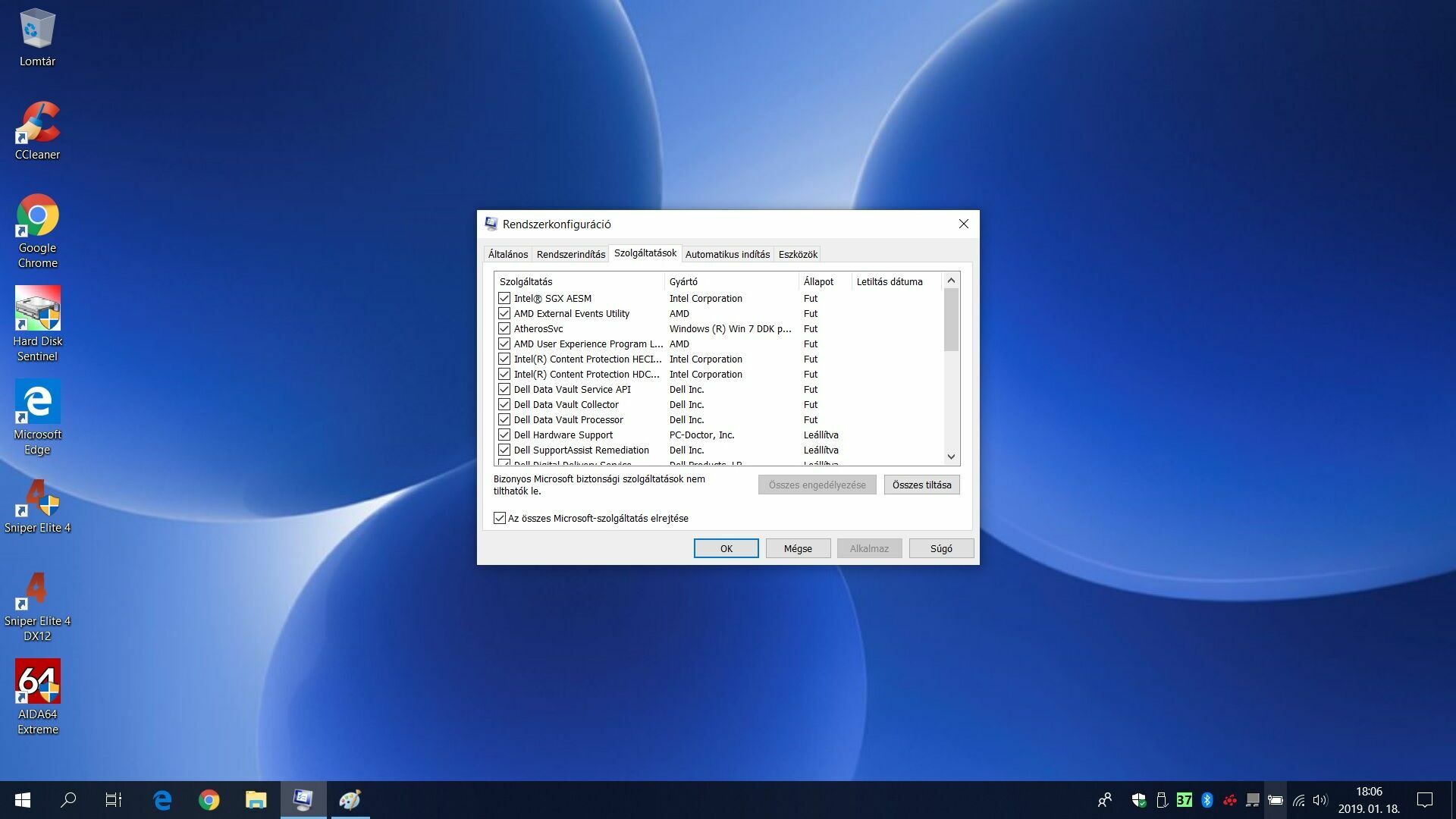Uncheck the Intel SGX AESM service
Viewport: 1456px width, 819px height.
504,298
